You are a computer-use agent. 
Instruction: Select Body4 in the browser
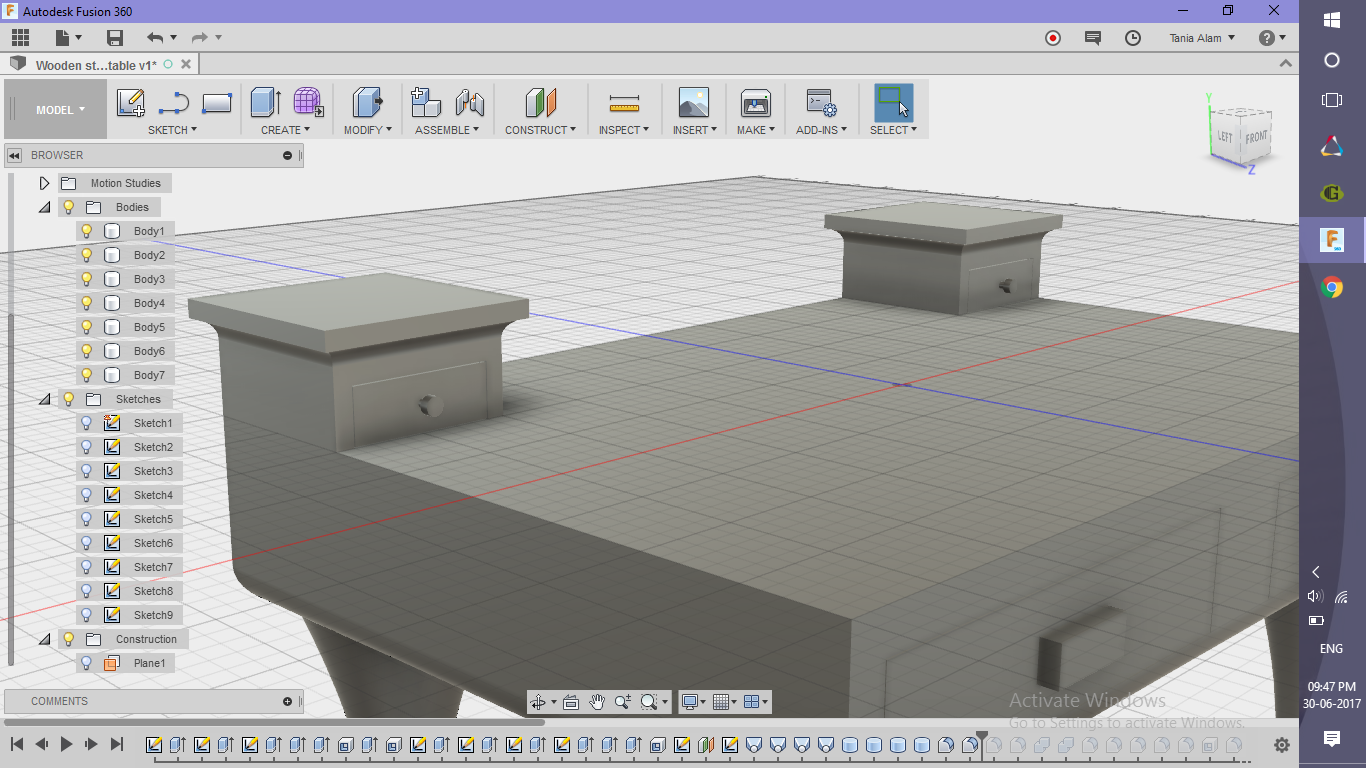[149, 303]
